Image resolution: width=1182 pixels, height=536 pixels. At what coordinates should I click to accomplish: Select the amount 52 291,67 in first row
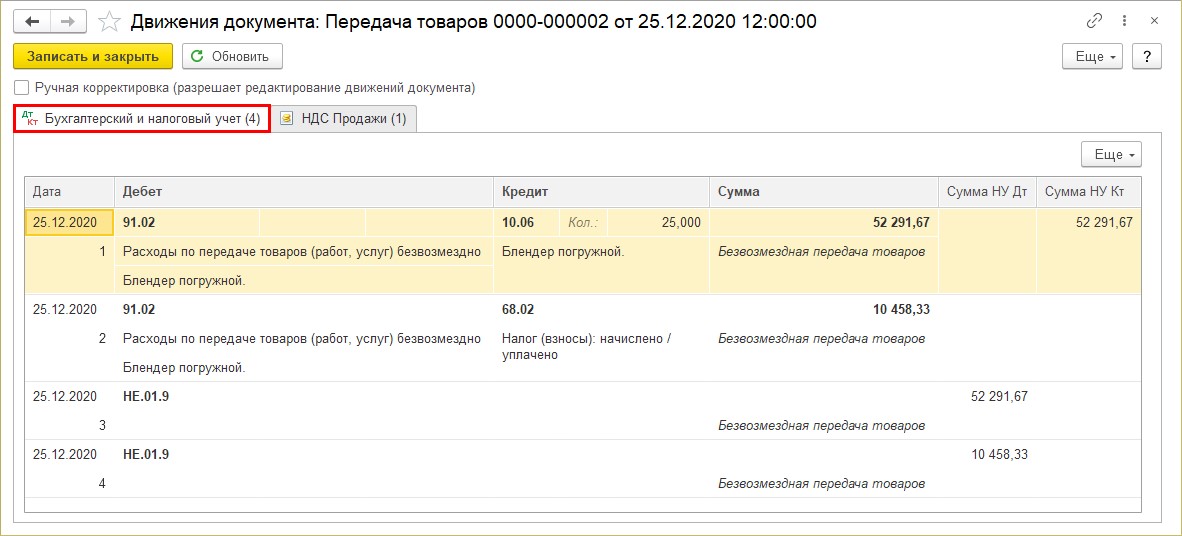click(901, 223)
